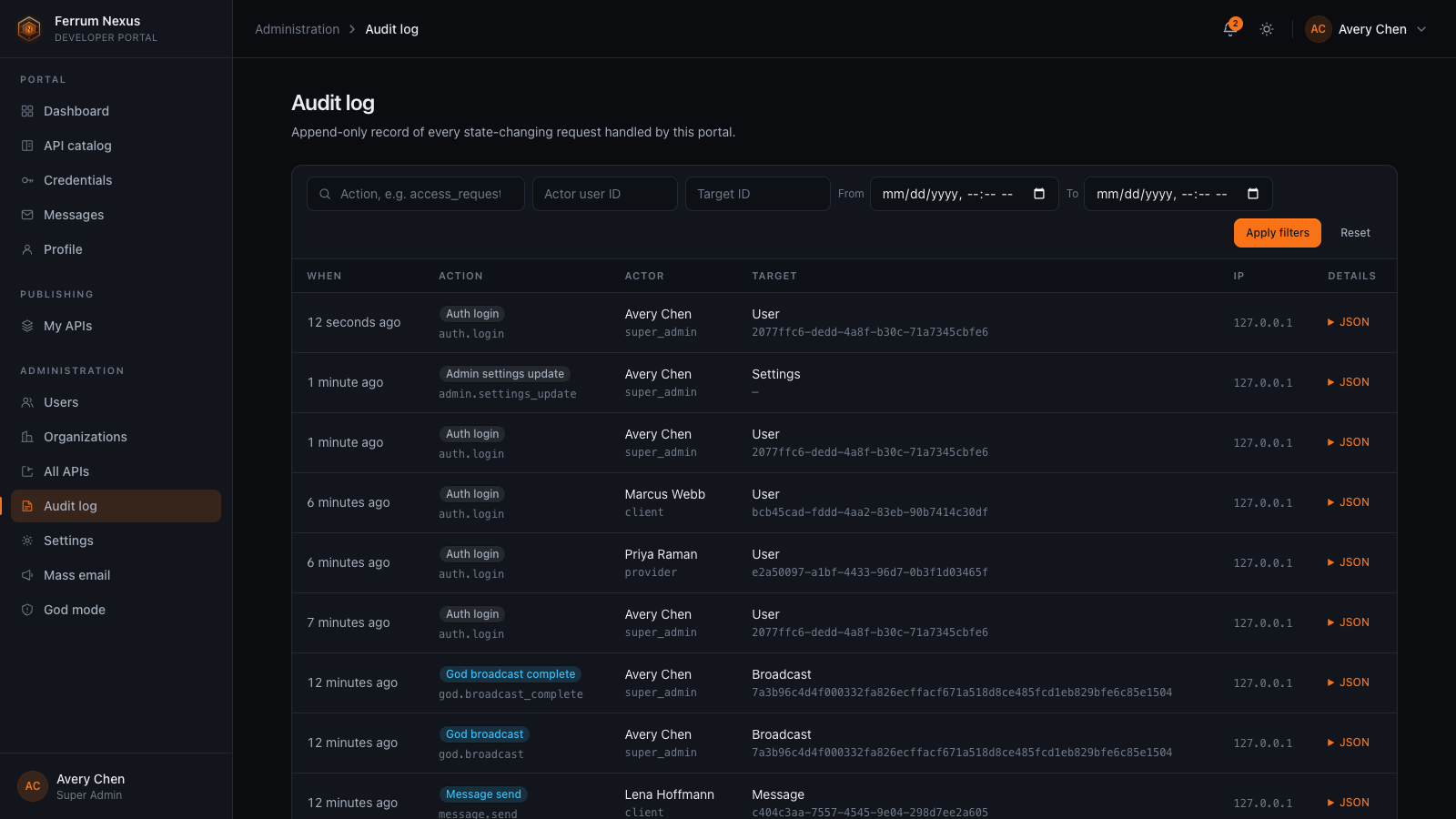
Task: Focus the Target ID field
Action: tap(758, 194)
